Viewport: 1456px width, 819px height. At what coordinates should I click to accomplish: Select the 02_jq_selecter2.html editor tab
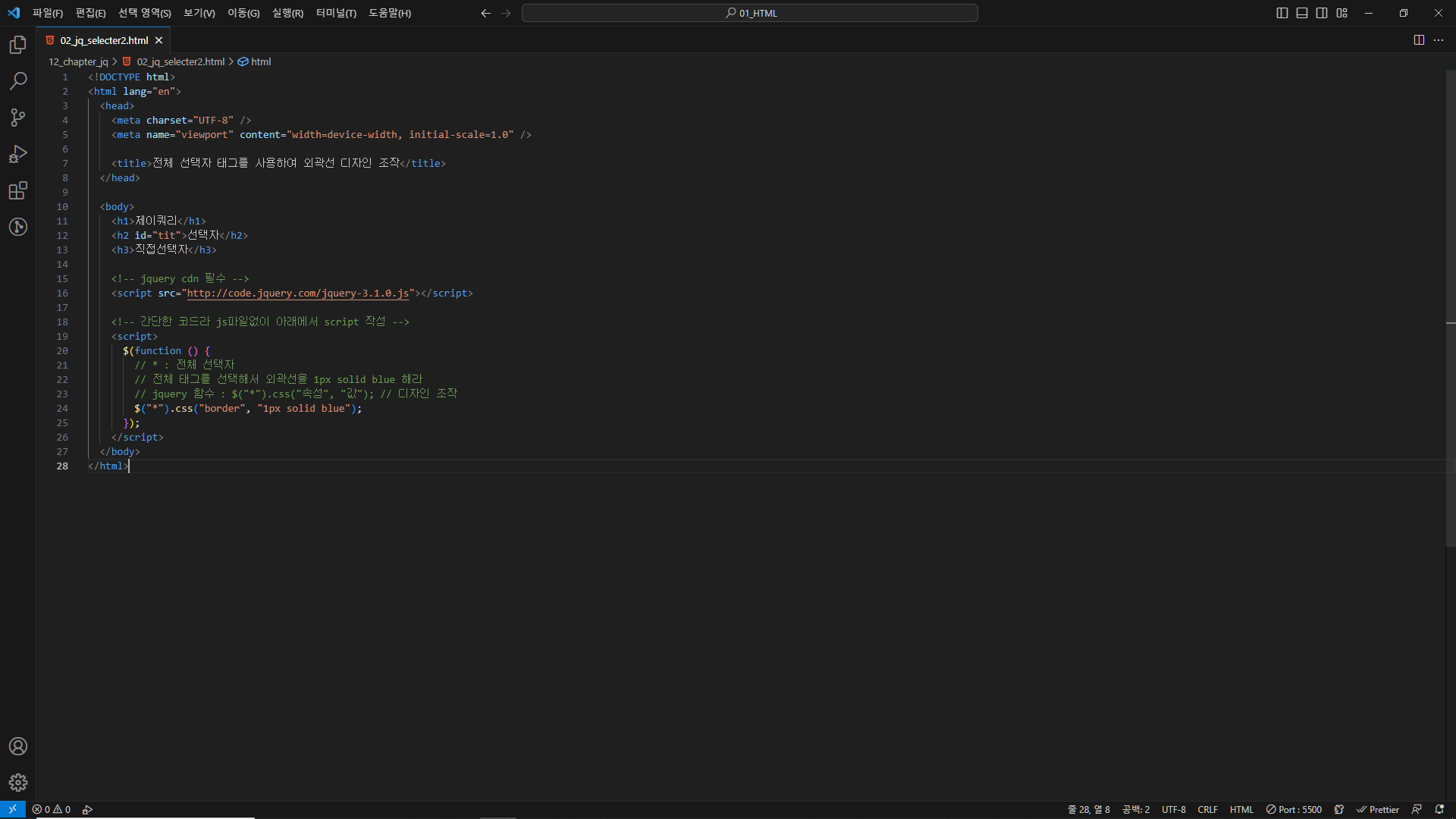(x=104, y=40)
